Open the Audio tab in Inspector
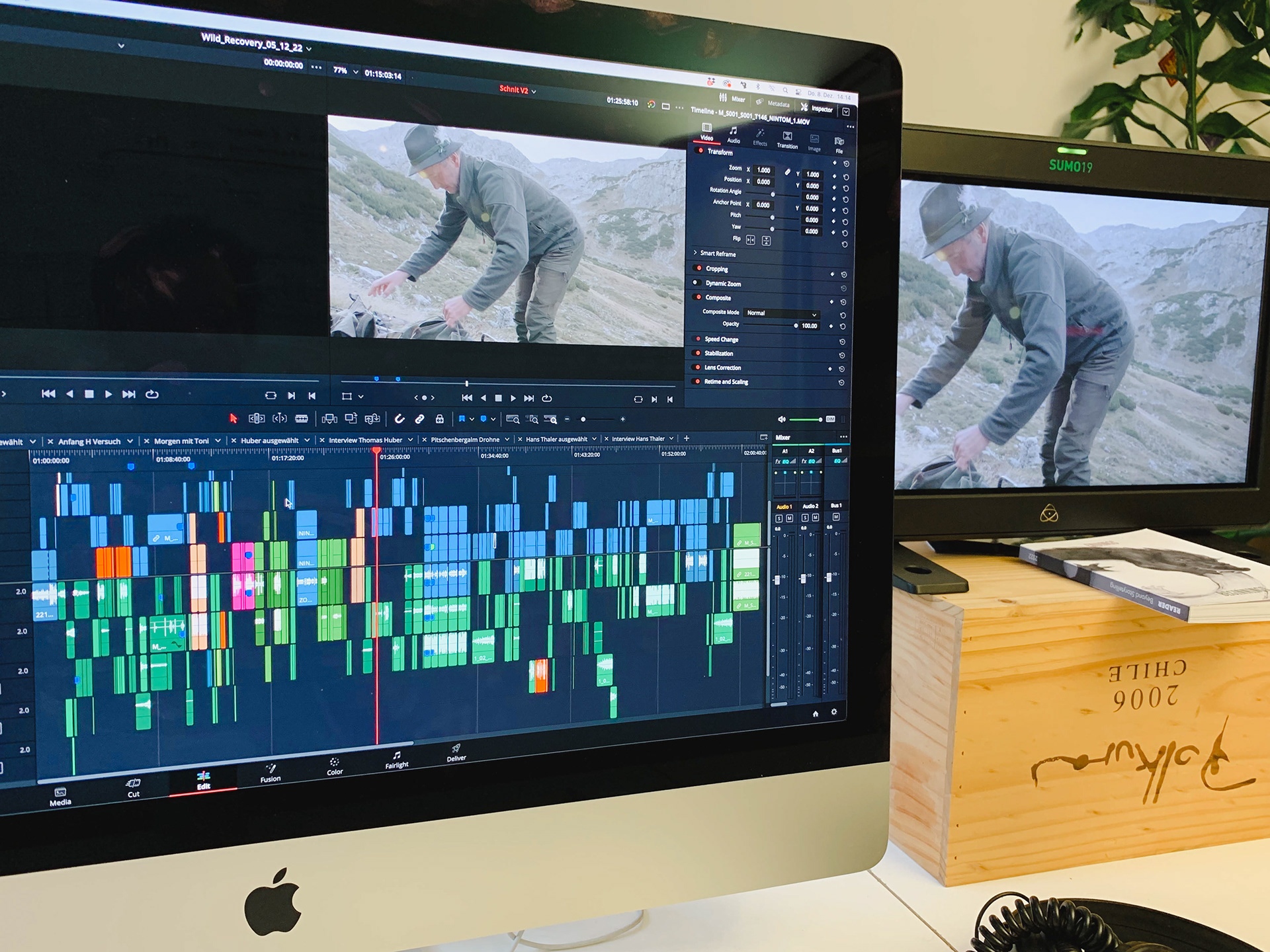The image size is (1270, 952). point(734,135)
